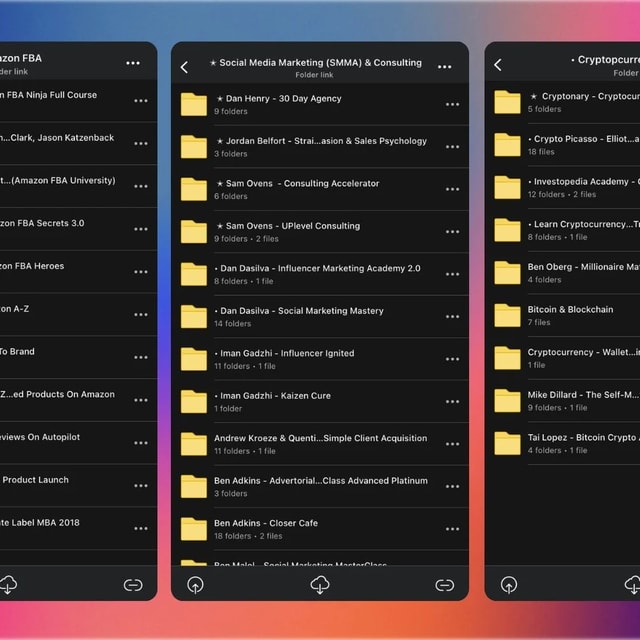Open options for Label MBA 2018 row
This screenshot has width=640, height=640.
coord(141,529)
